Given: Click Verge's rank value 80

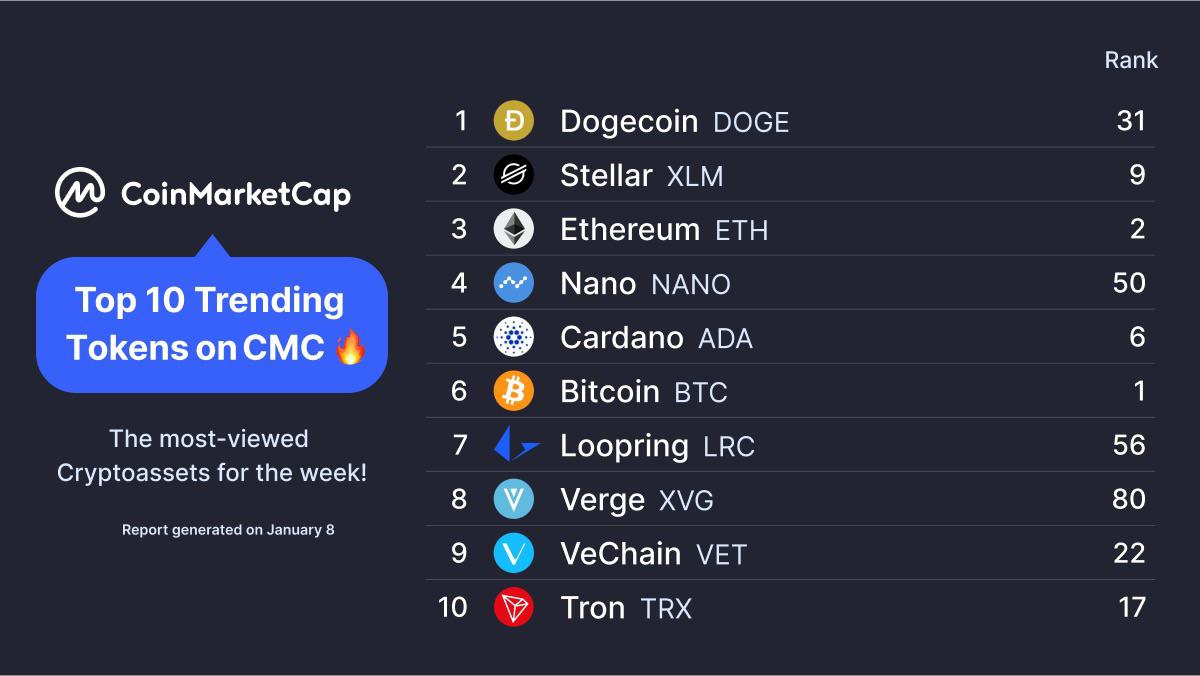Looking at the screenshot, I should click(1129, 499).
